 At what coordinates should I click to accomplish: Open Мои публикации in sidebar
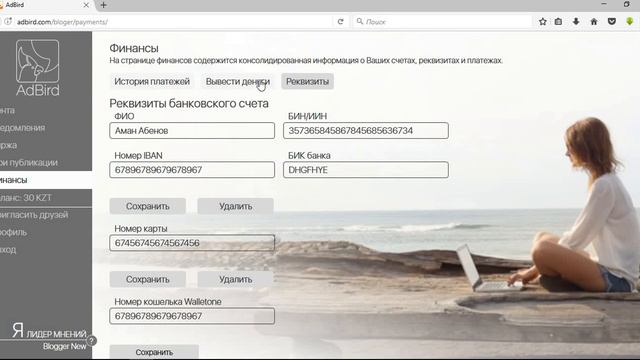click(29, 162)
